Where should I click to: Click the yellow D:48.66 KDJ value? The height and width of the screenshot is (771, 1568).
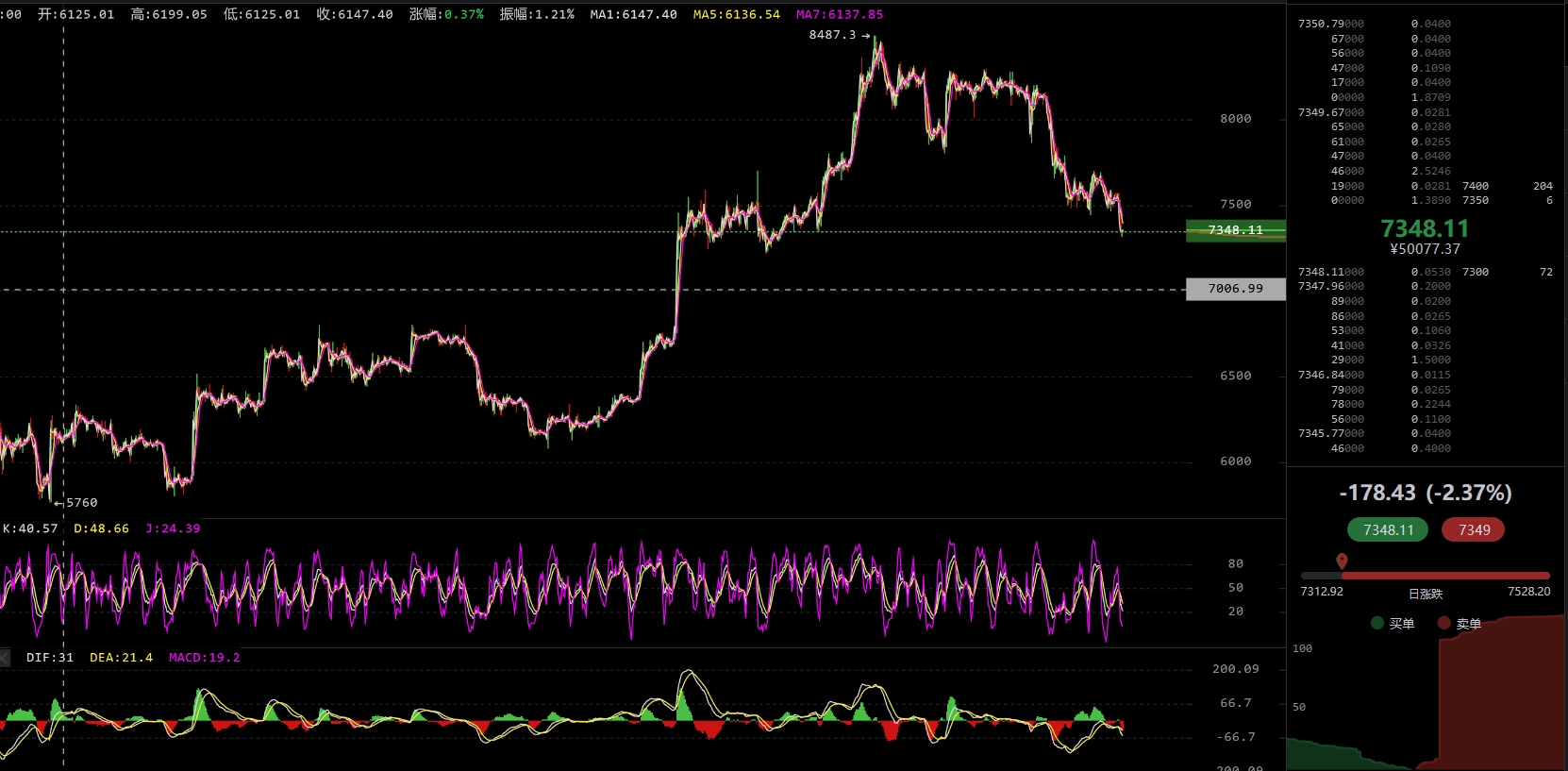coord(101,528)
